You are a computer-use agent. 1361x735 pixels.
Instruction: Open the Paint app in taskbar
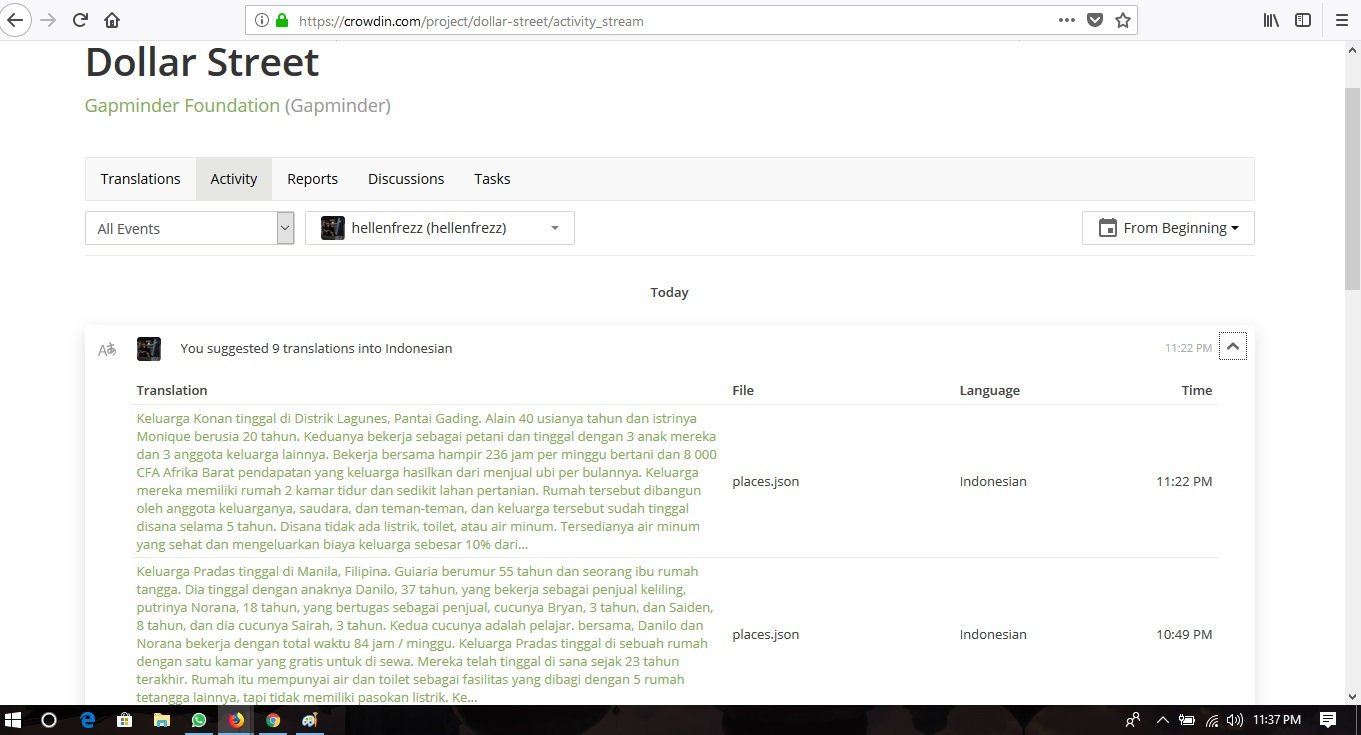[310, 719]
